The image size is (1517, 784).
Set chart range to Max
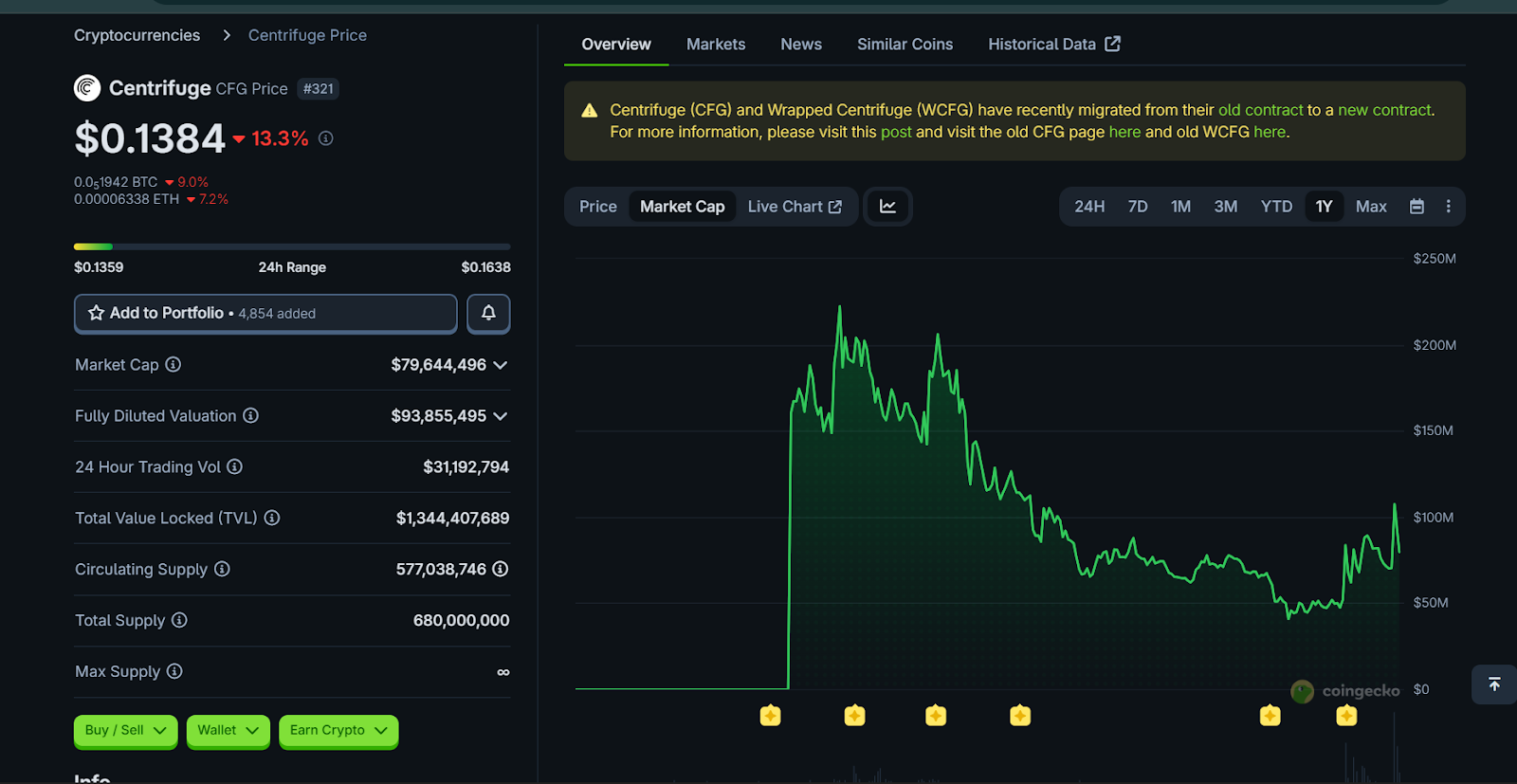(1371, 207)
